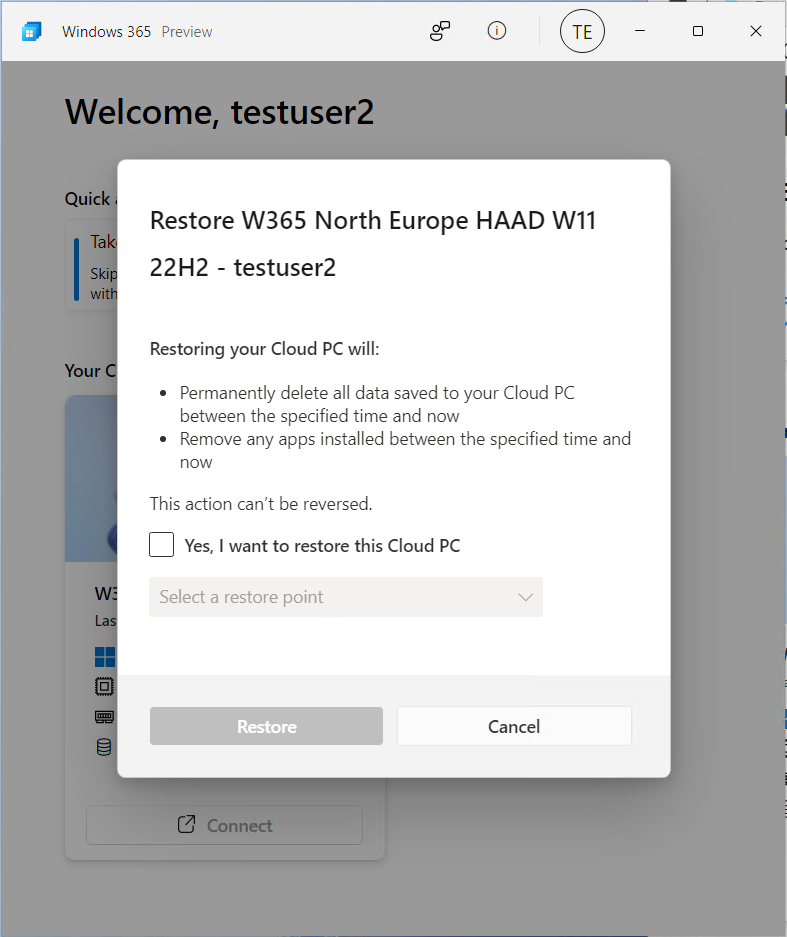The image size is (787, 937).
Task: Minimize the Windows 365 window
Action: 639,30
